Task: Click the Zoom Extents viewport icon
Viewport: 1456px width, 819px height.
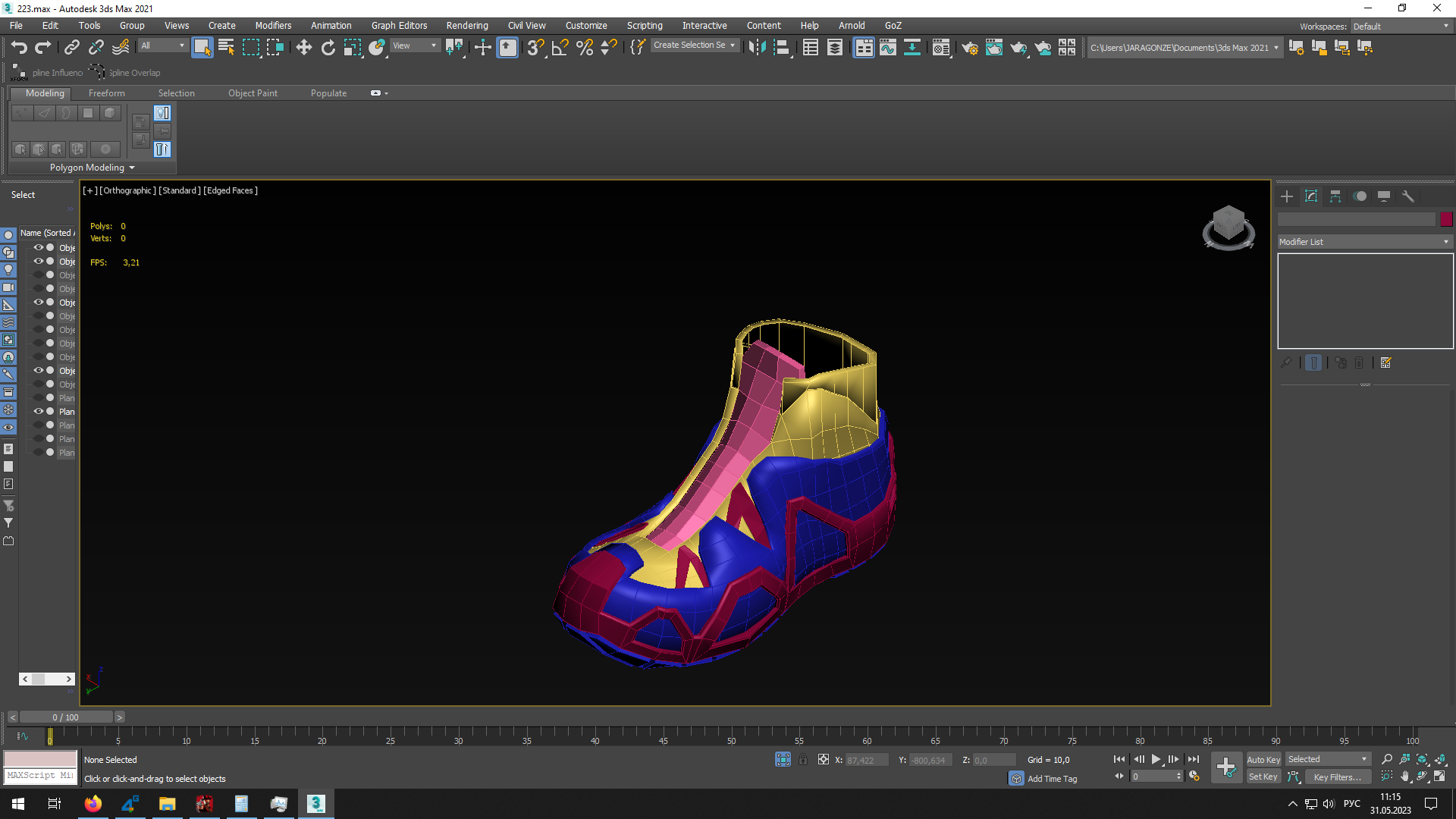Action: [x=1422, y=759]
